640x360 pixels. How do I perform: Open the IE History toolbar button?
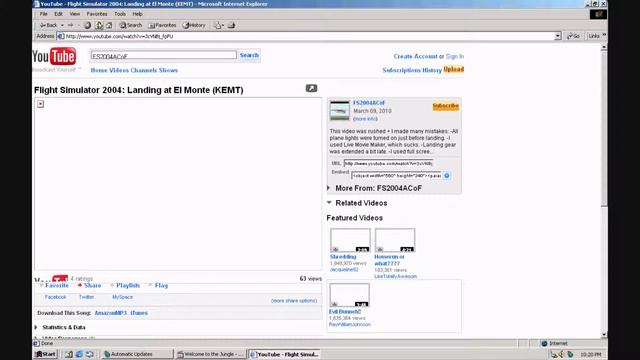click(194, 25)
